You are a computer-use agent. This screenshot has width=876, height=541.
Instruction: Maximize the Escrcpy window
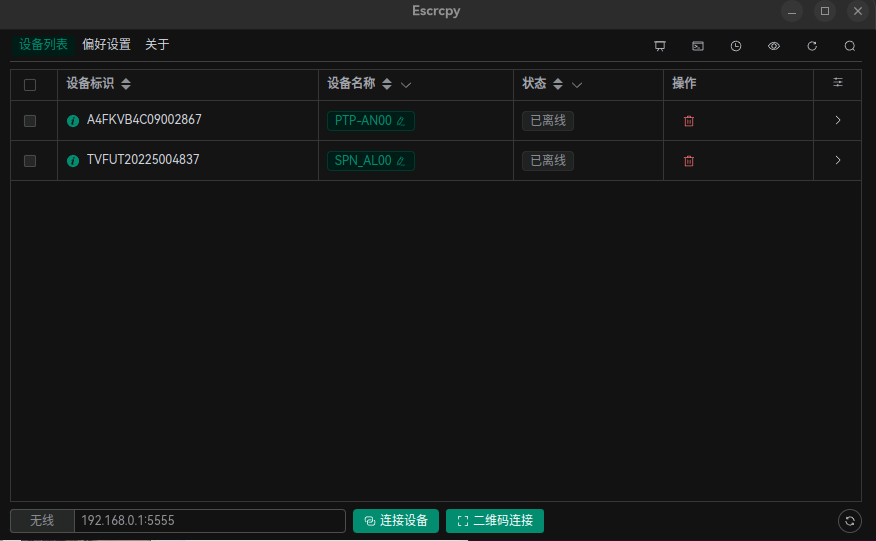[825, 11]
